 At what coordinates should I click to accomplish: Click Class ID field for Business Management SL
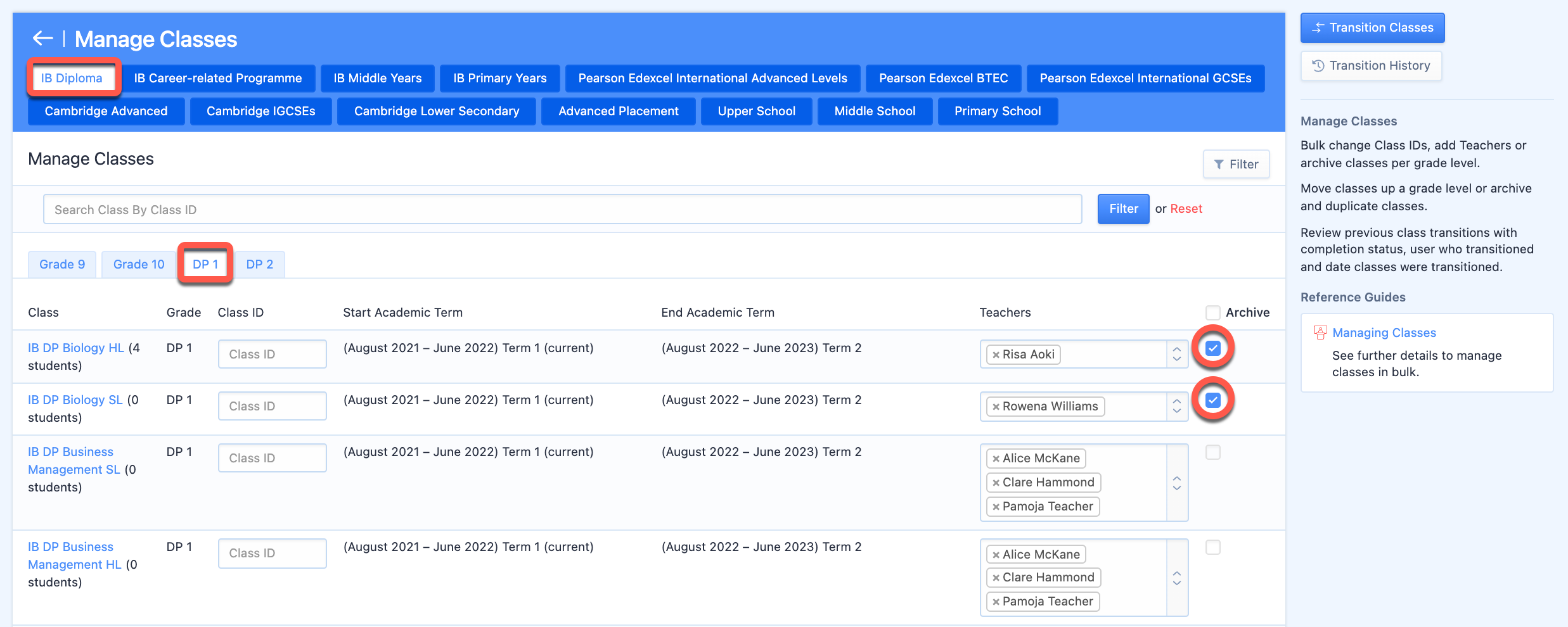(273, 458)
